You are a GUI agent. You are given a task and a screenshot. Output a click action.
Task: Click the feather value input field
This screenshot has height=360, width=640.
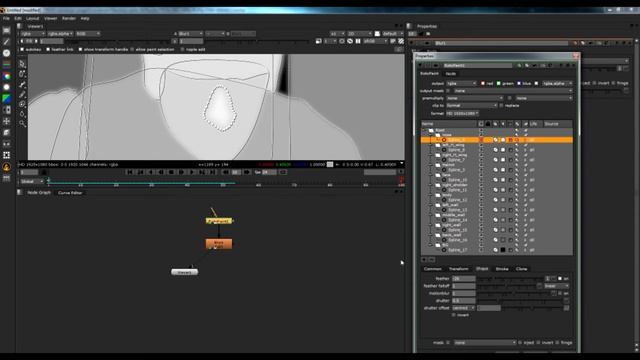click(x=464, y=279)
